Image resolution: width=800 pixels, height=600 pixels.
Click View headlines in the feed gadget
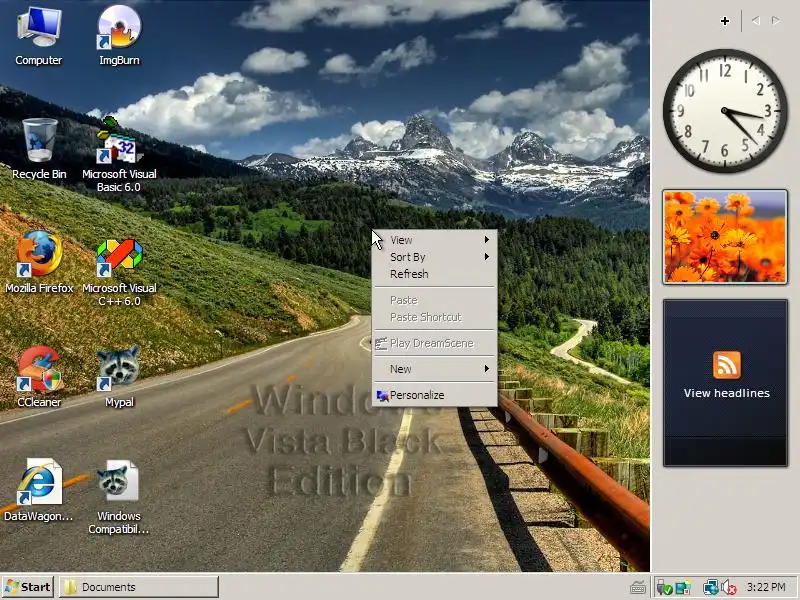click(x=726, y=393)
